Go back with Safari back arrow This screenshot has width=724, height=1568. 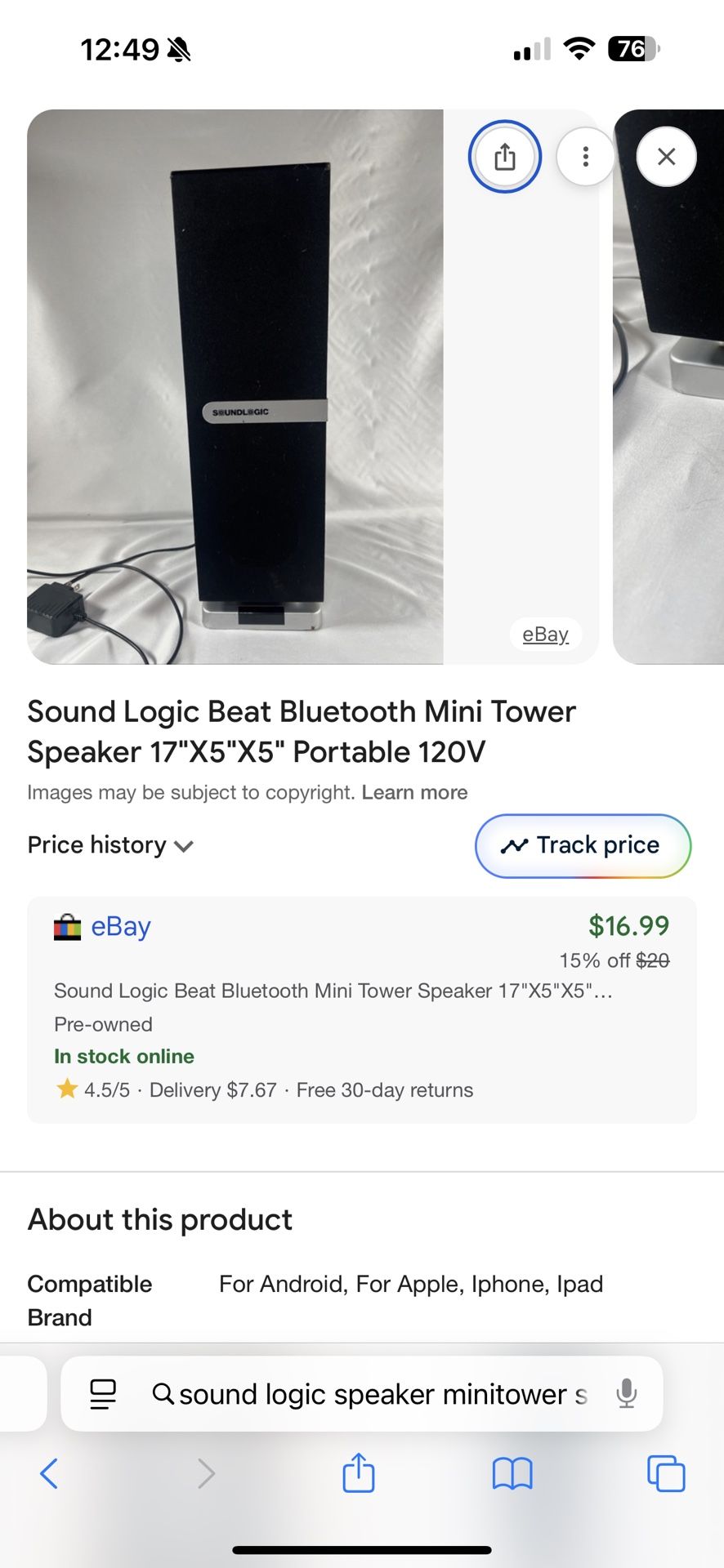tap(49, 1473)
